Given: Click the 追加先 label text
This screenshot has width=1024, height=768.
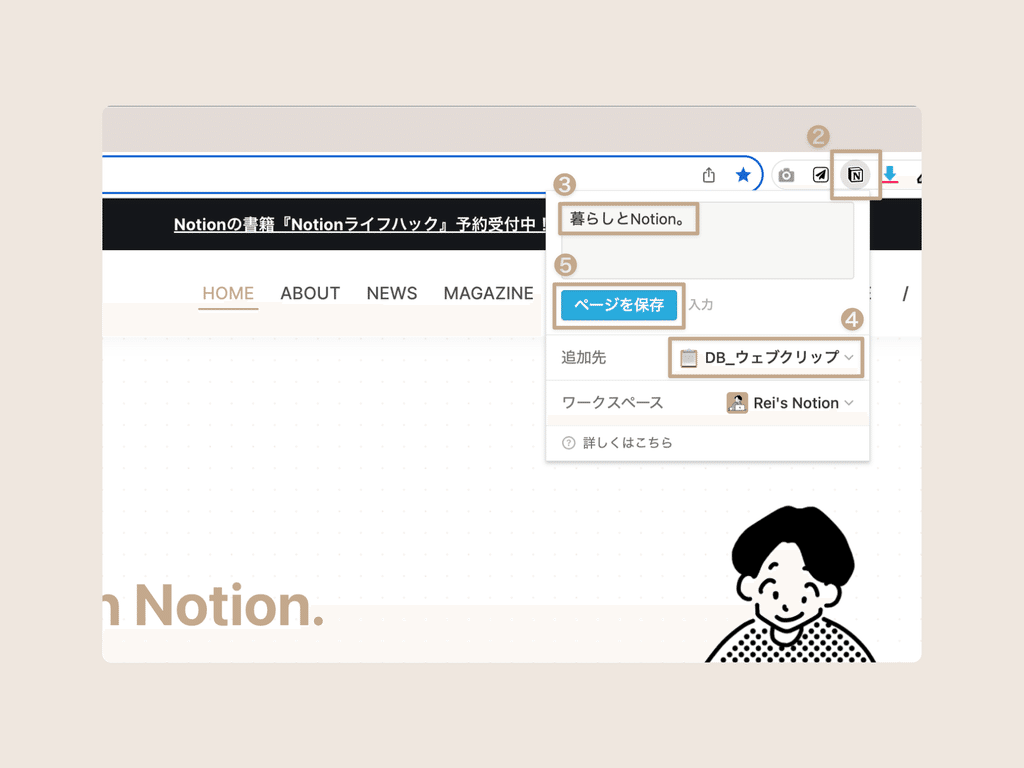Looking at the screenshot, I should (584, 357).
